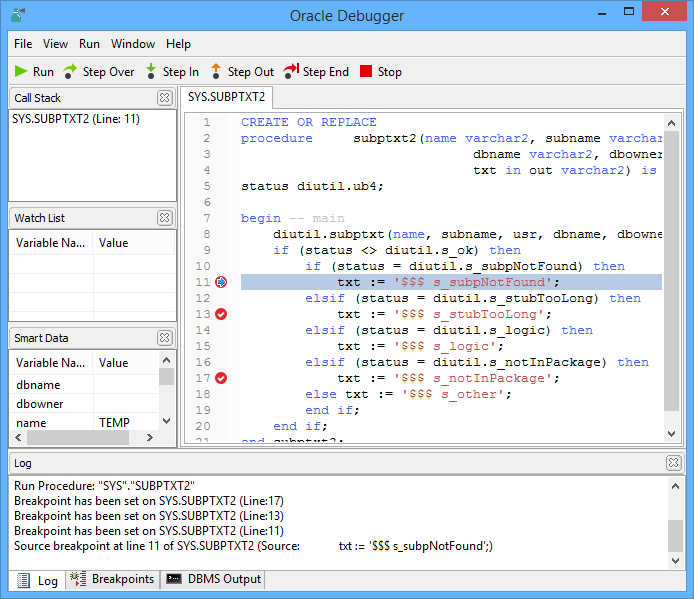The image size is (694, 599).
Task: Click code editor scroll down arrow
Action: (x=671, y=433)
